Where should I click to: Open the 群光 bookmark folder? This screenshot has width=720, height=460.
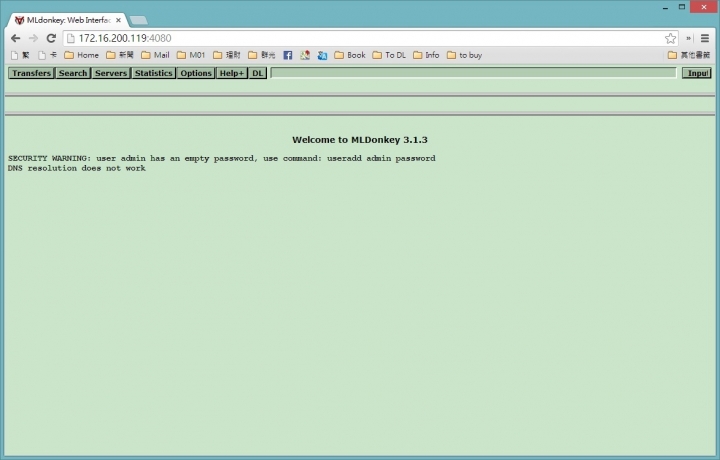tap(262, 55)
